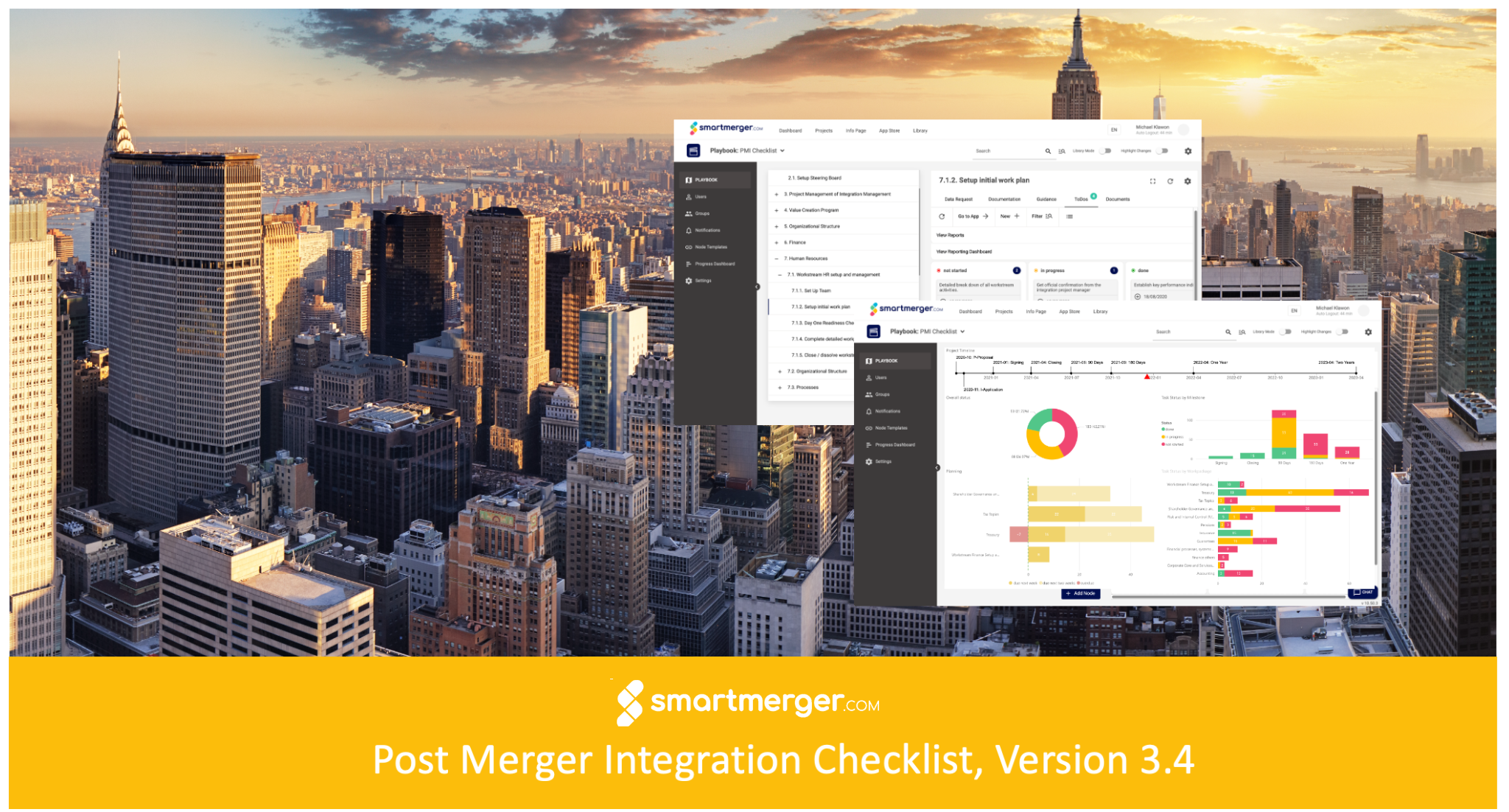Open advanced search icon in front dashboard window
This screenshot has width=1509, height=812.
point(1242,332)
